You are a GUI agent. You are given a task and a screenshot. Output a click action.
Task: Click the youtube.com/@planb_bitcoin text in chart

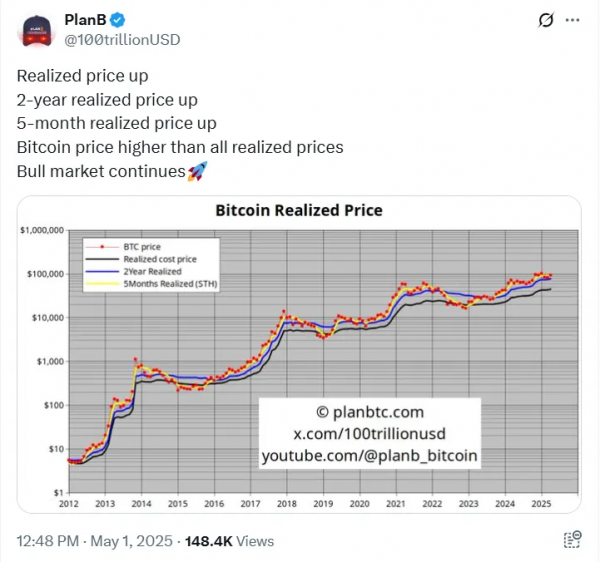370,456
